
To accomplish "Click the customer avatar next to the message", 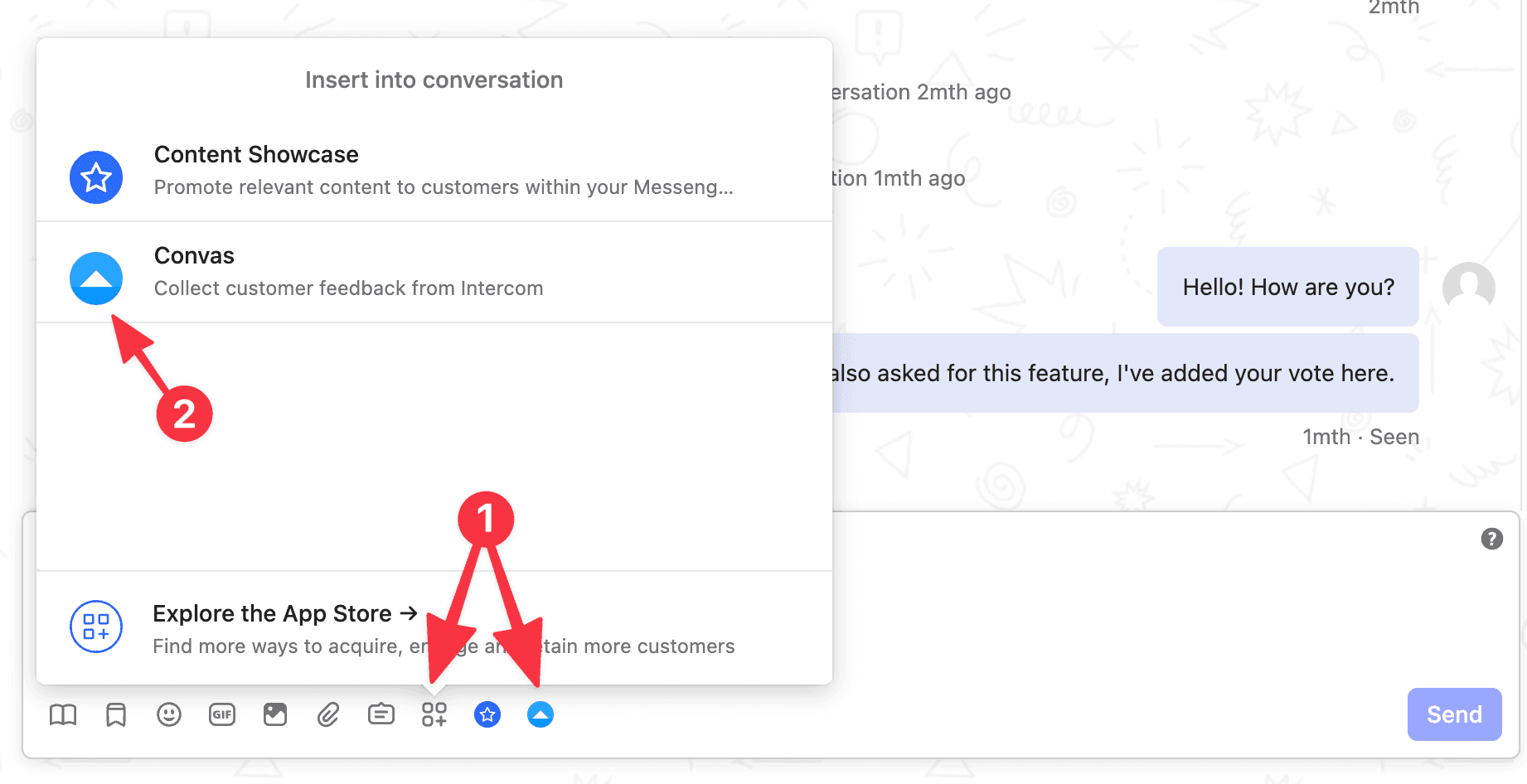I will pyautogui.click(x=1467, y=287).
